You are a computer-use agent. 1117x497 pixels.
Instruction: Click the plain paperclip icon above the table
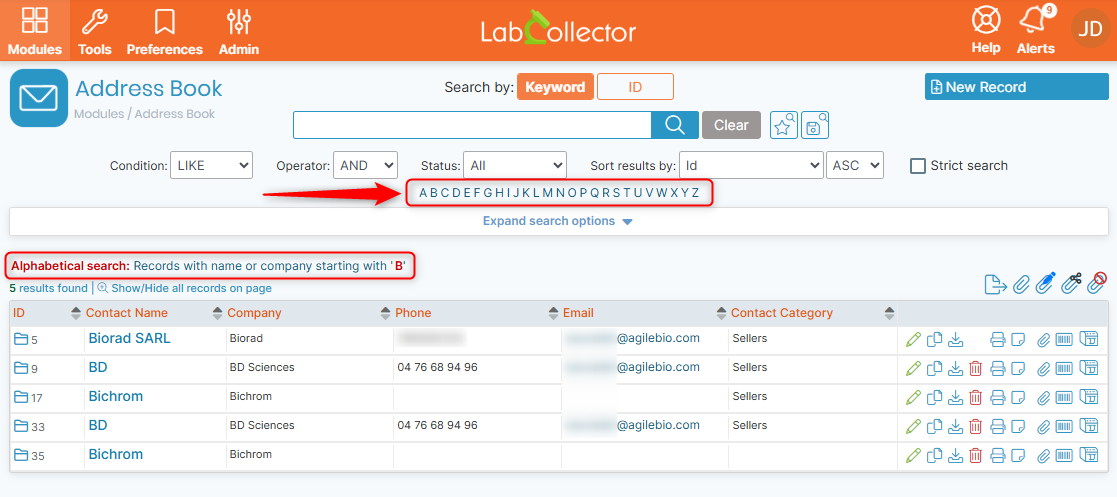click(1020, 284)
